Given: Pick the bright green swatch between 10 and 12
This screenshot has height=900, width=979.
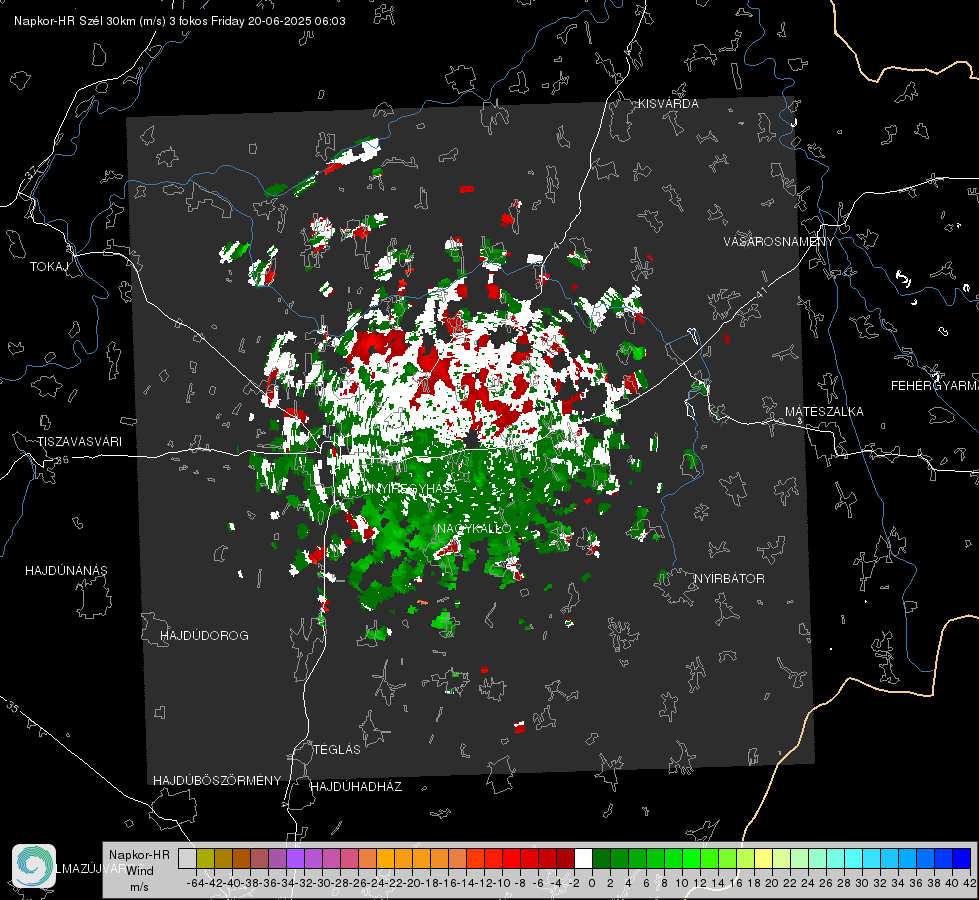Looking at the screenshot, I should coord(691,858).
